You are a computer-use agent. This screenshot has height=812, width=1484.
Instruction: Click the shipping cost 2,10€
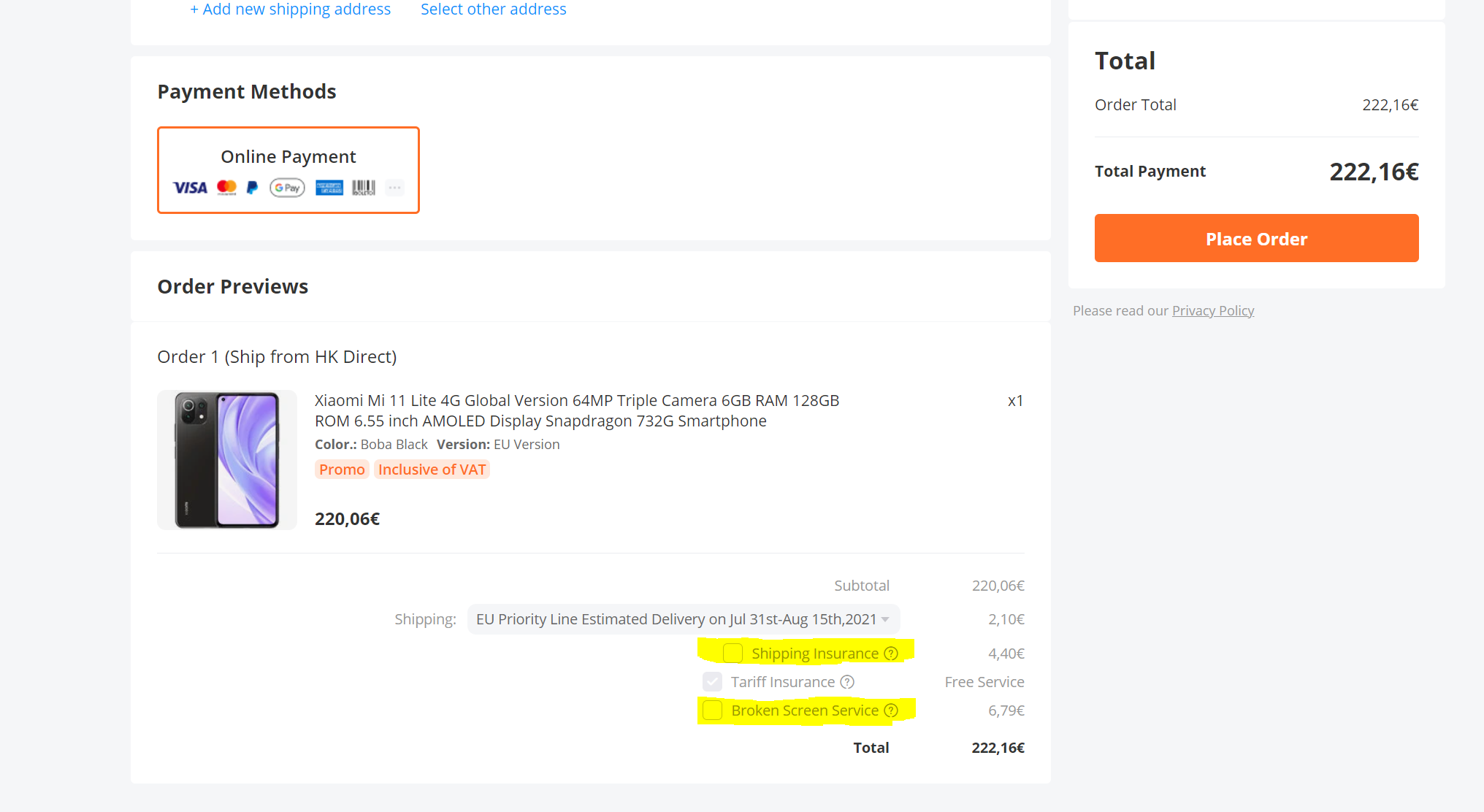1006,619
